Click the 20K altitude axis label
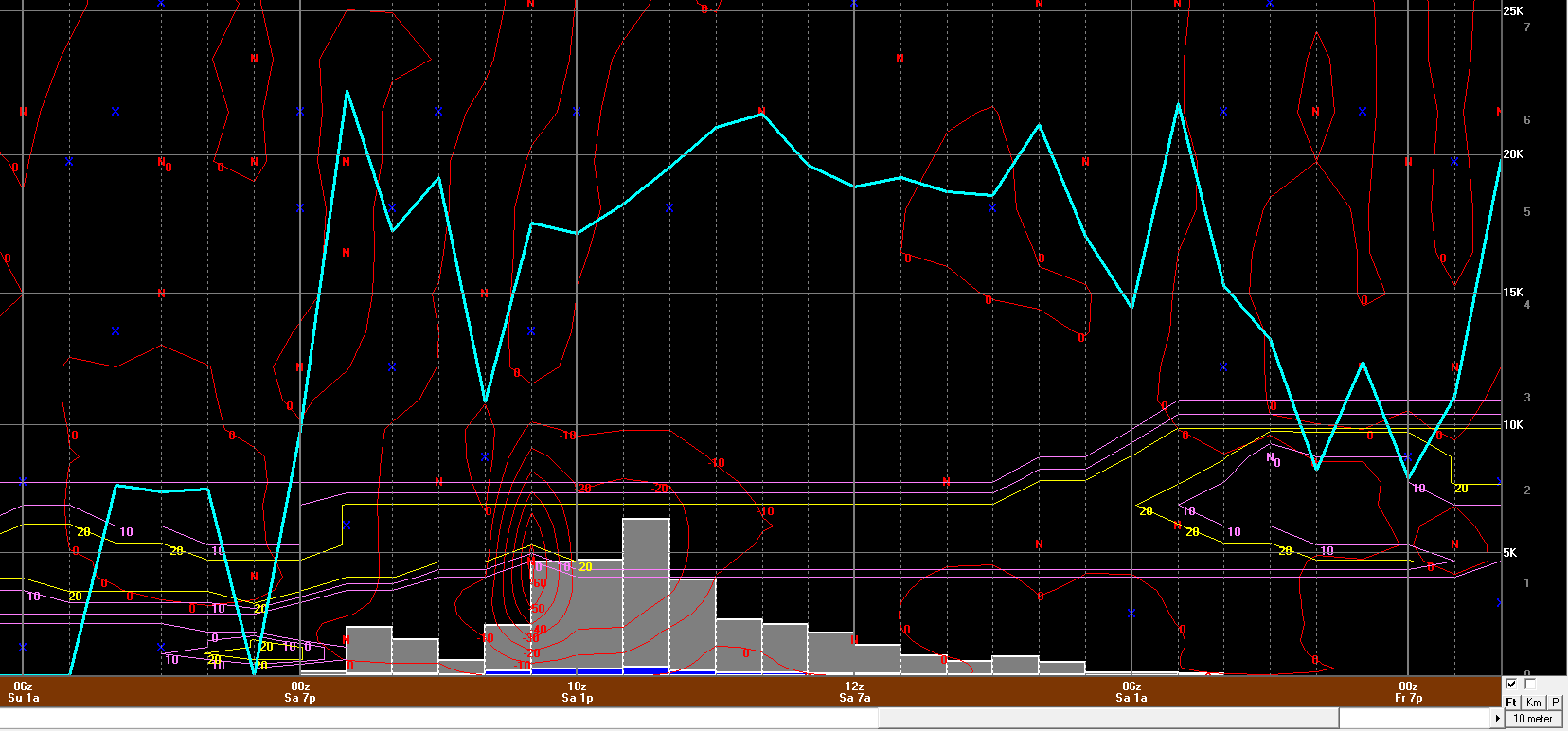The image size is (1568, 731). coord(1513,154)
